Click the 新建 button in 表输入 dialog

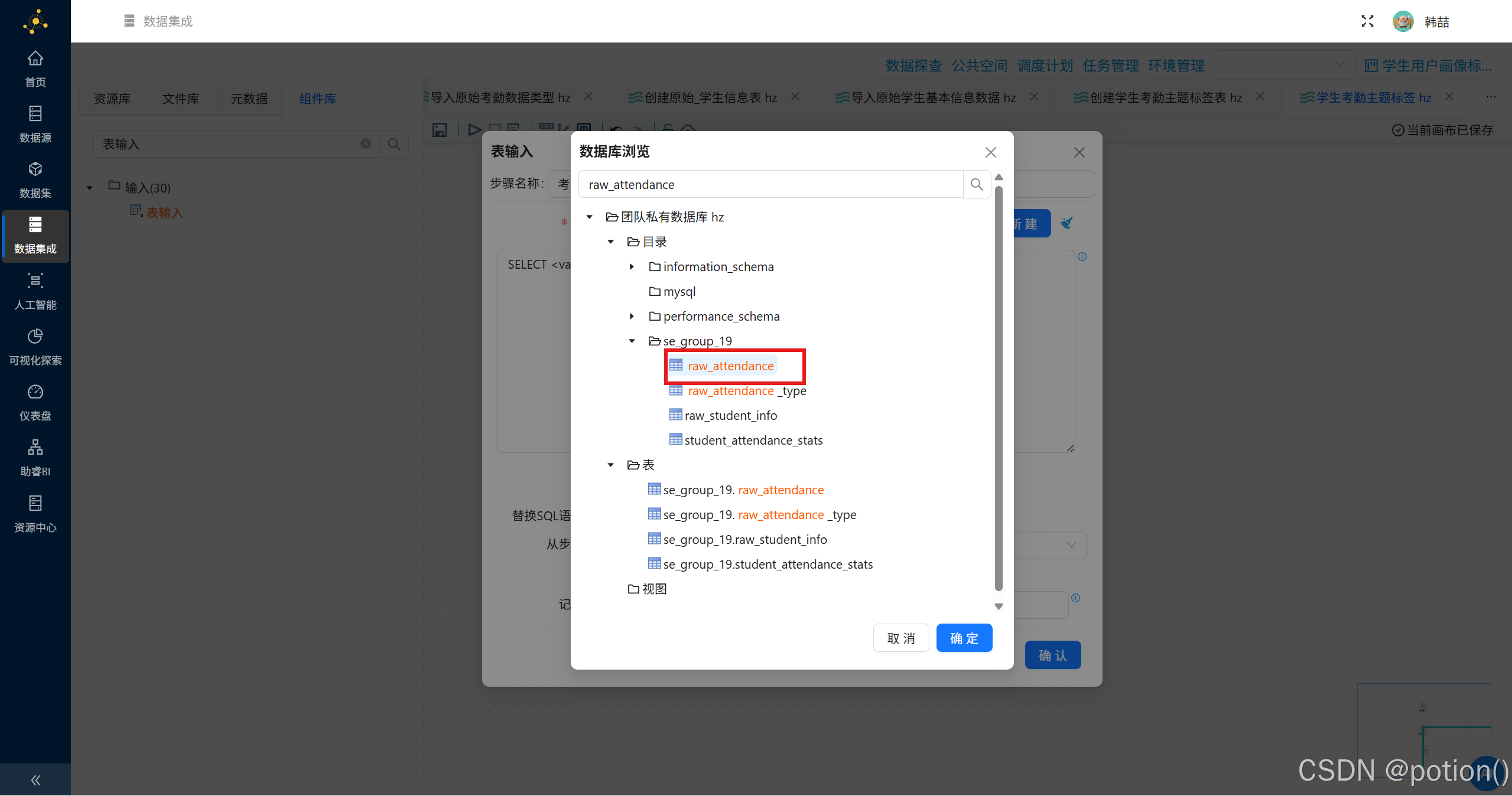pos(1032,224)
